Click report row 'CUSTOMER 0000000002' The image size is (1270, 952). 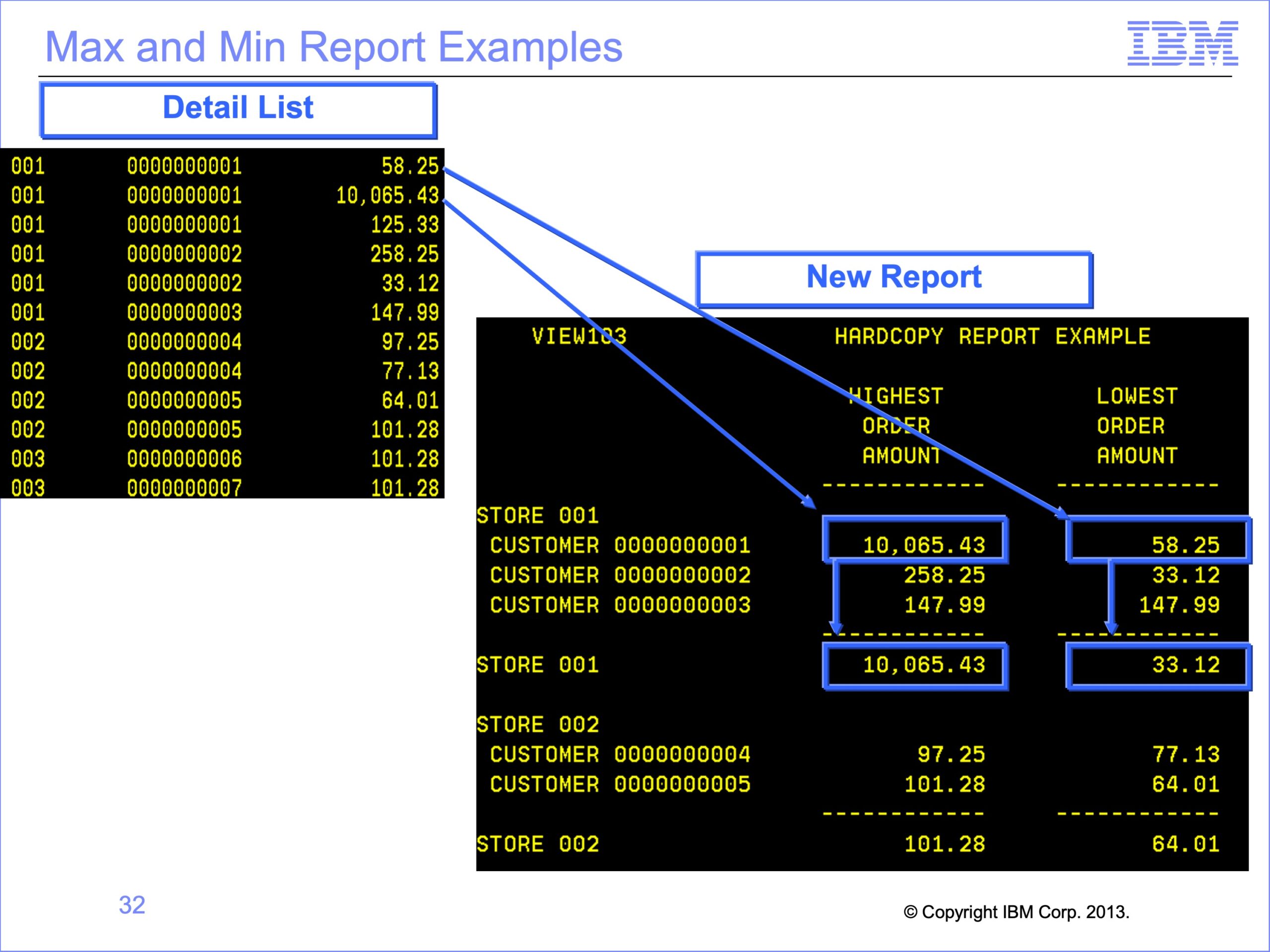tap(620, 575)
